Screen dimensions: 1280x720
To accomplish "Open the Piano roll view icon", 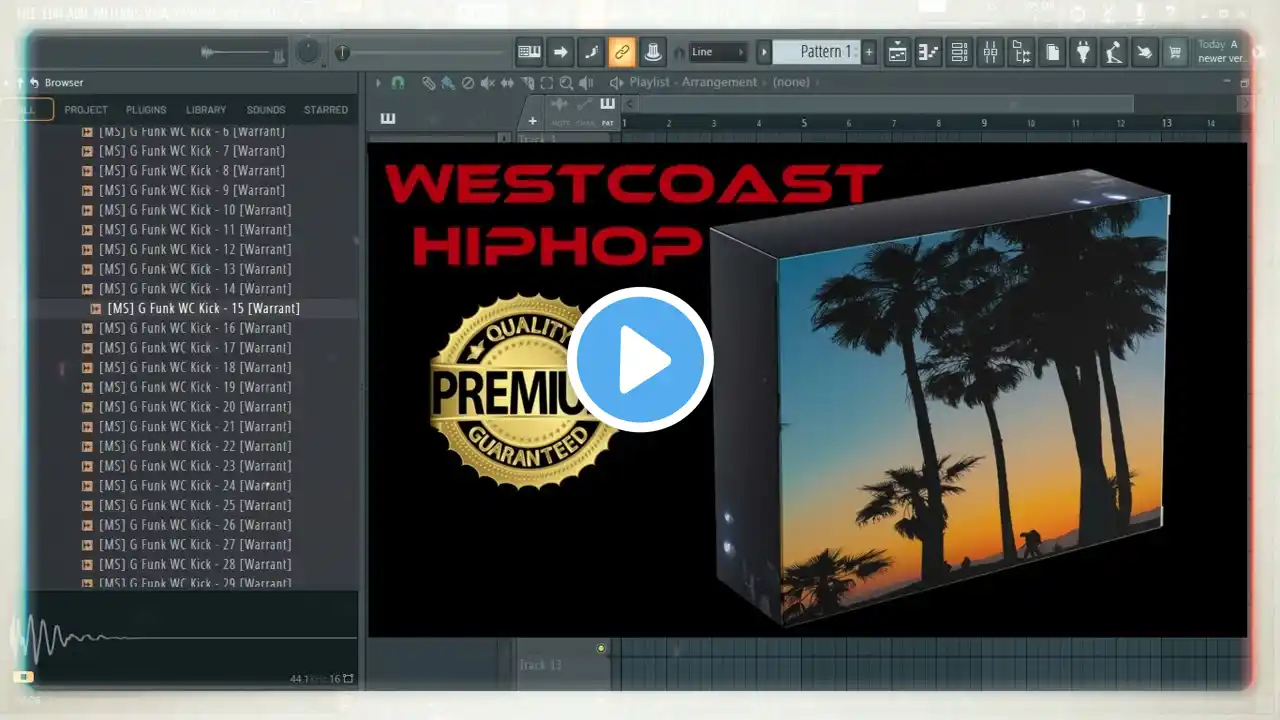I will click(x=929, y=52).
